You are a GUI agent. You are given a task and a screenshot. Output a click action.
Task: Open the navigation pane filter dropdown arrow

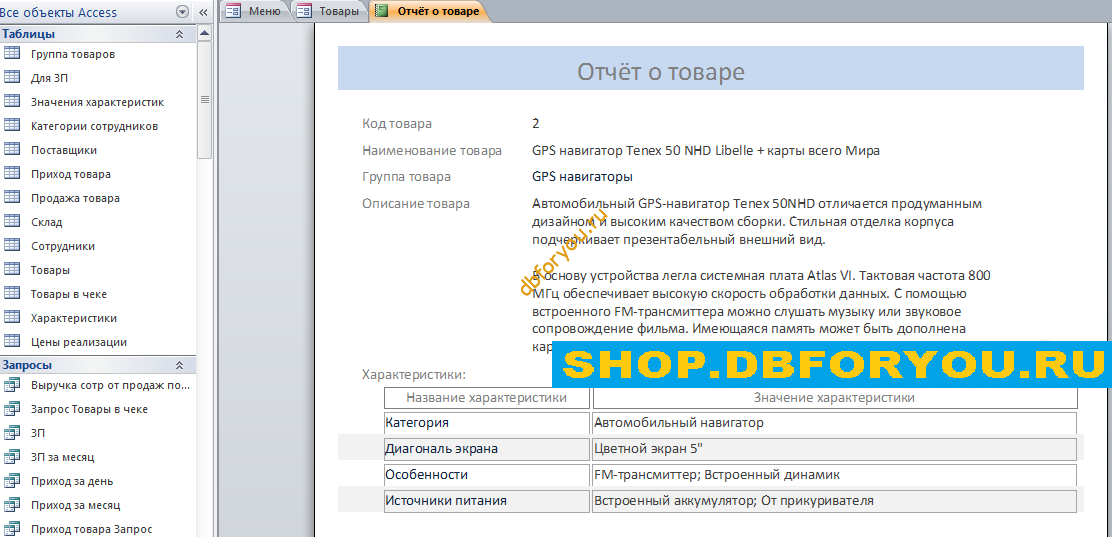click(x=182, y=12)
